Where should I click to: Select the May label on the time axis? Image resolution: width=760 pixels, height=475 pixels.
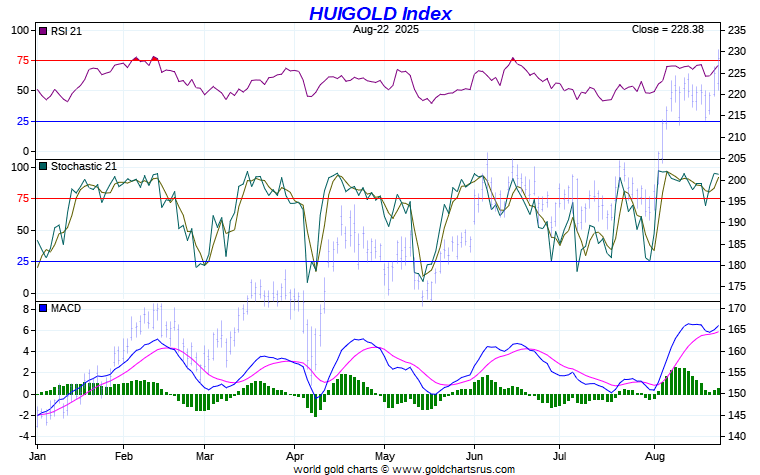click(x=386, y=454)
